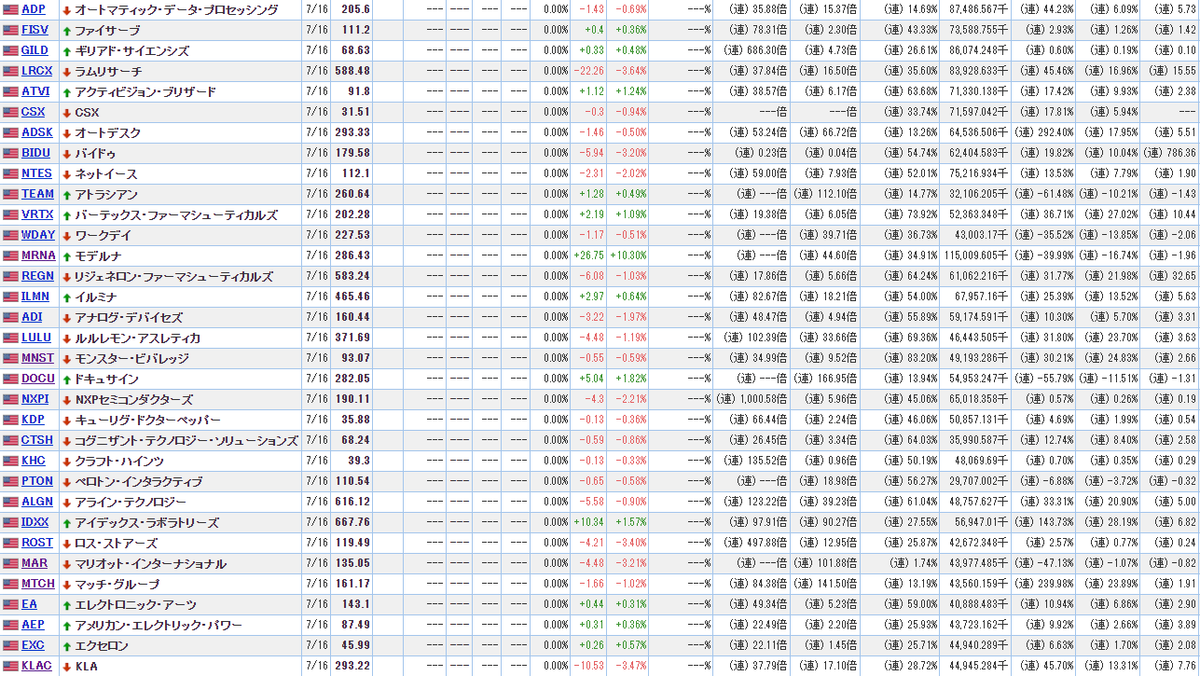Select the REGN ticker link

click(37, 276)
